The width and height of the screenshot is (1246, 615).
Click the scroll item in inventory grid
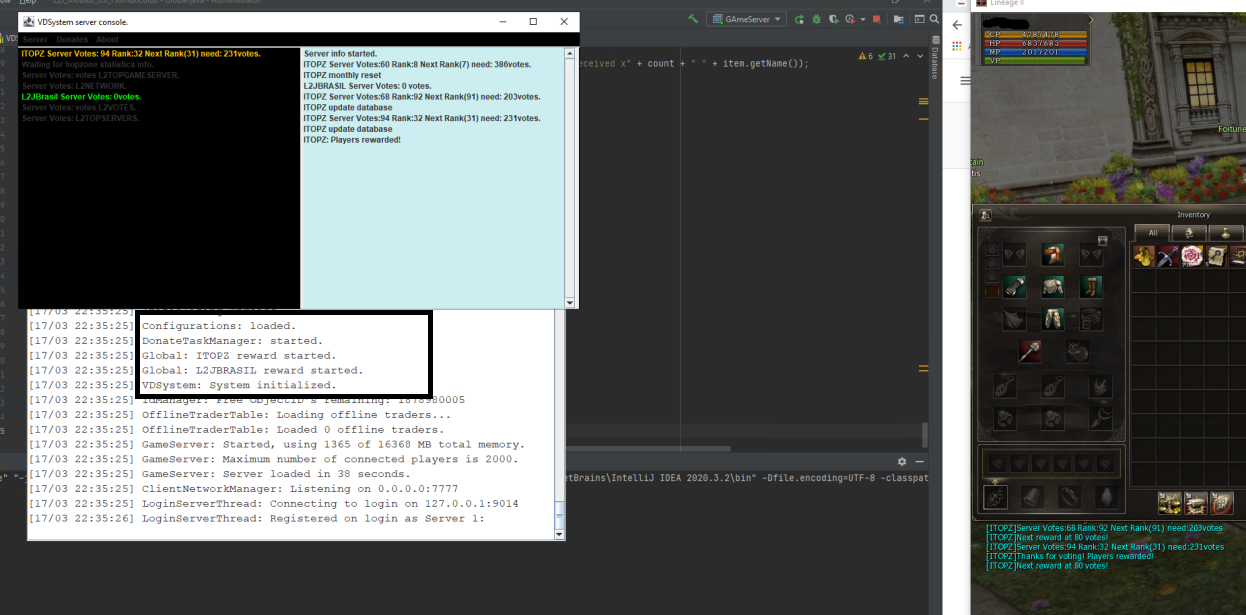coord(1216,256)
